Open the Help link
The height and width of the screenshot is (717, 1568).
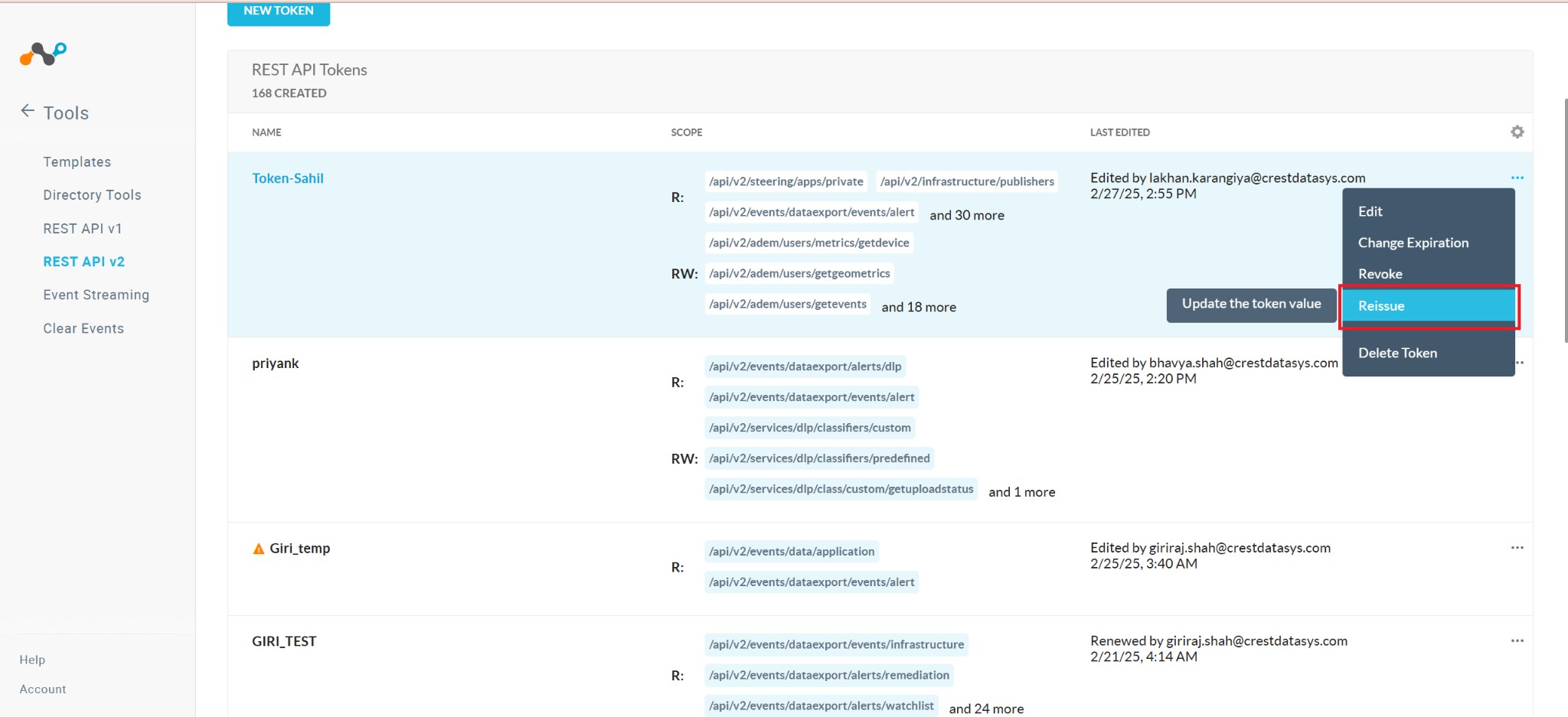pyautogui.click(x=32, y=660)
